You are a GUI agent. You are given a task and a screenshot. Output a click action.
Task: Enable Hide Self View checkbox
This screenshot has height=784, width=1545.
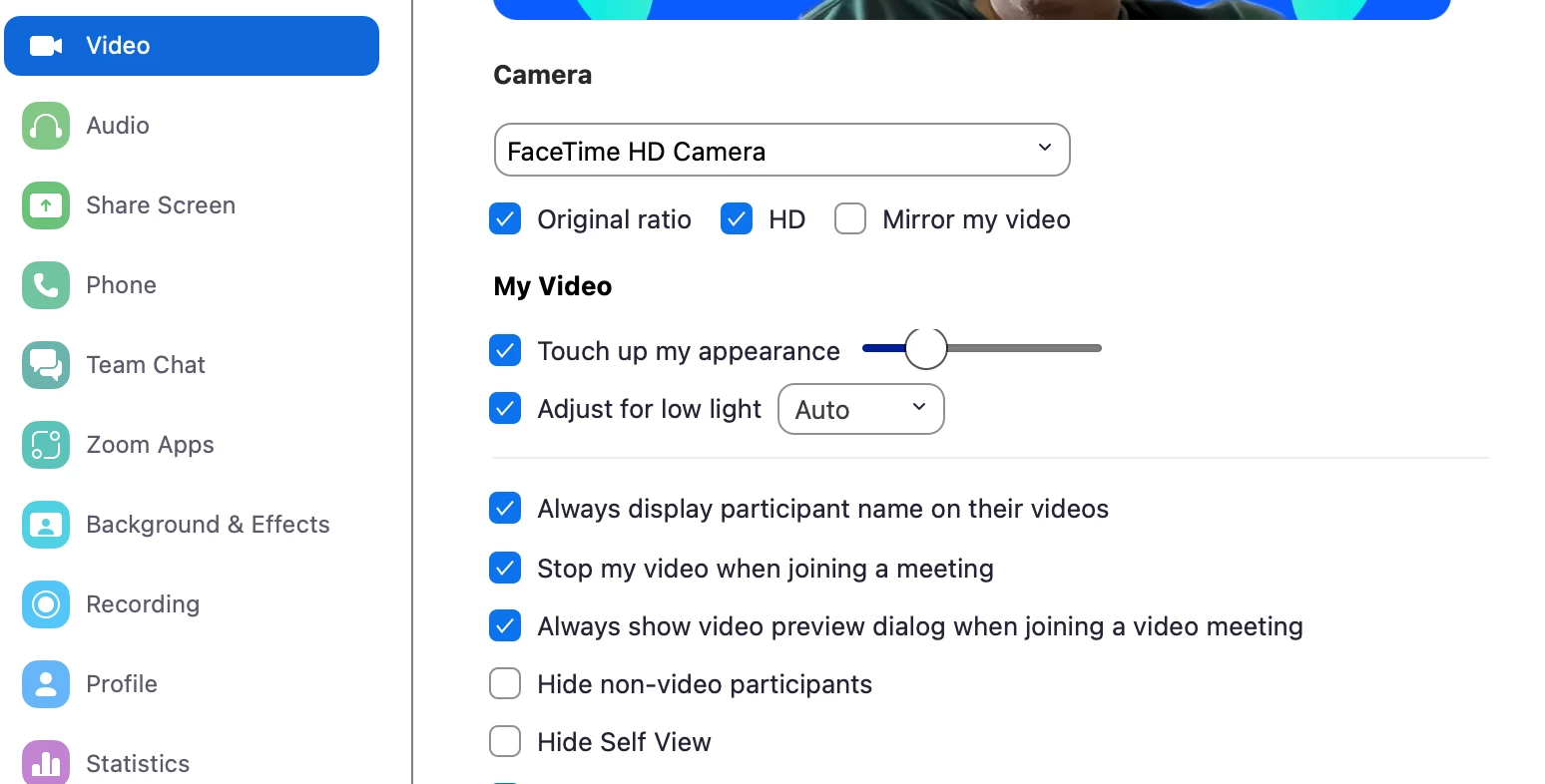pyautogui.click(x=505, y=741)
